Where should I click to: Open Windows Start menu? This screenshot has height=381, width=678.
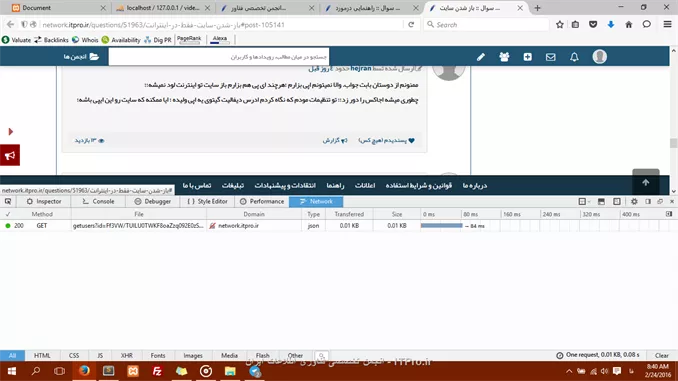(x=12, y=371)
